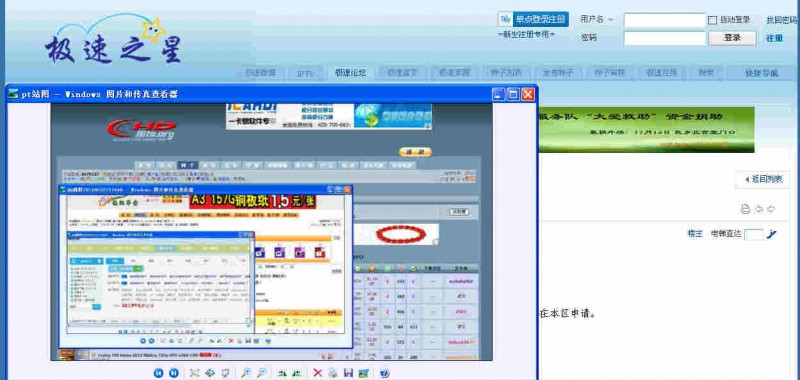Click the 返回列表 button

coord(762,179)
